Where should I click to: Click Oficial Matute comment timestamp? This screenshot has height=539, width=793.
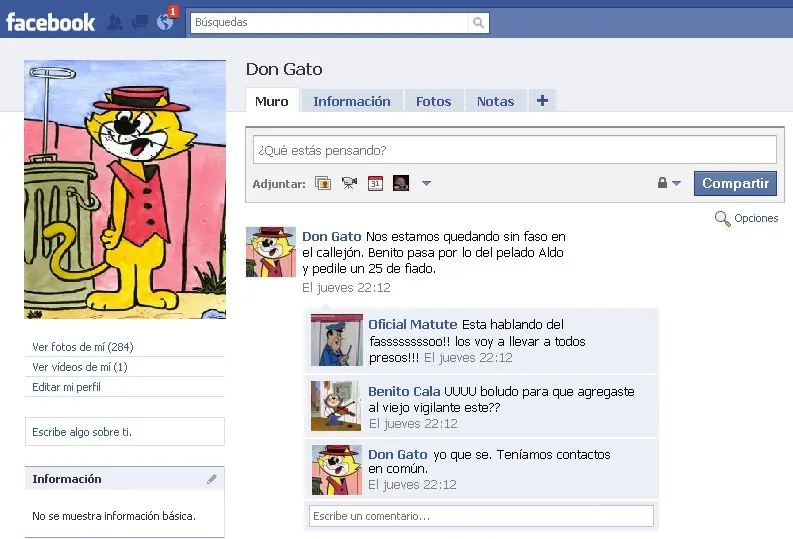[468, 358]
